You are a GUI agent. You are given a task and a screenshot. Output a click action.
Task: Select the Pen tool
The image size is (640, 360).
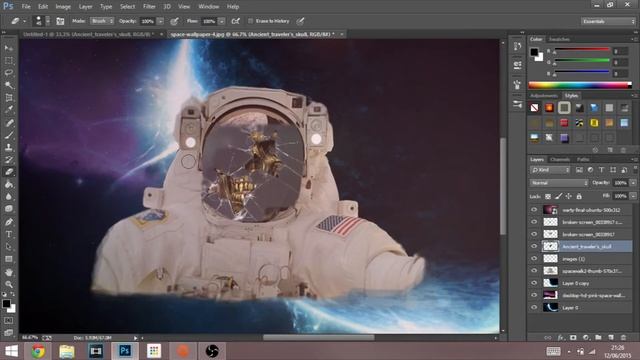pos(9,222)
